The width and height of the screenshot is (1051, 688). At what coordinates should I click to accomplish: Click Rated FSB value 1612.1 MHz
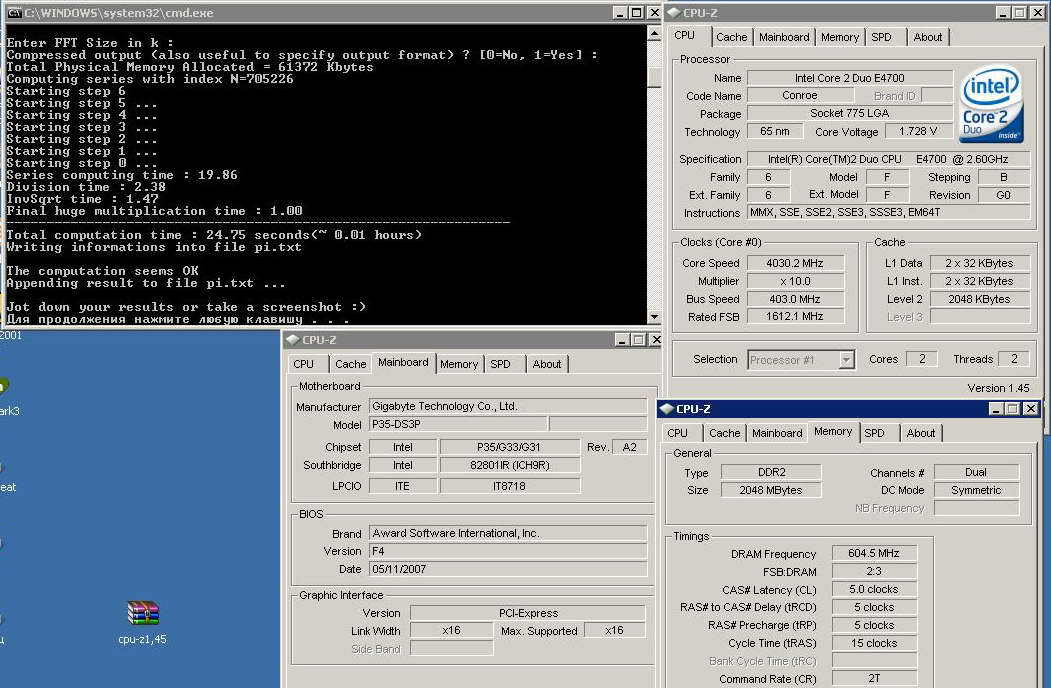click(795, 317)
